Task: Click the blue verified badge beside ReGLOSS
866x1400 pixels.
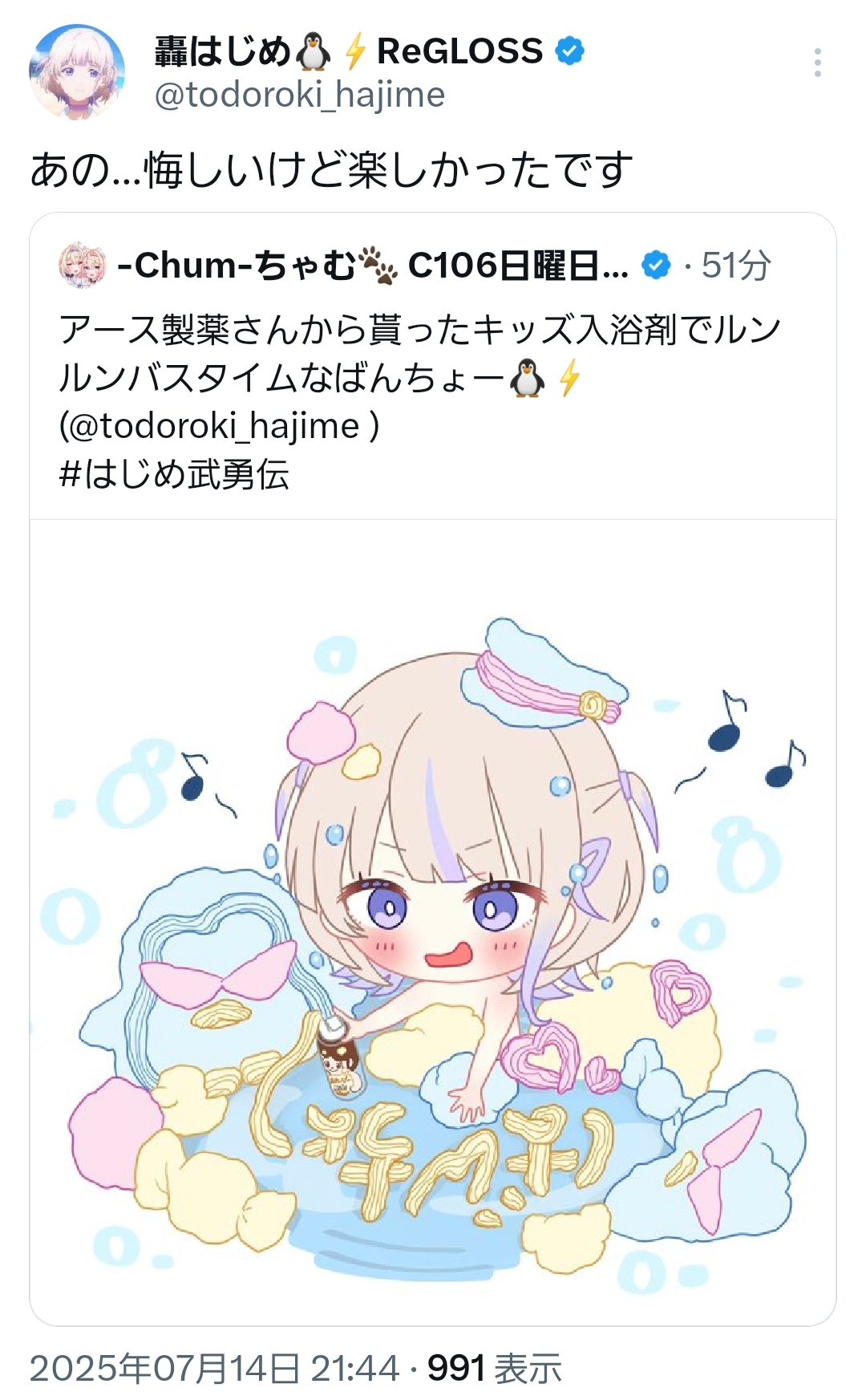Action: point(570,51)
